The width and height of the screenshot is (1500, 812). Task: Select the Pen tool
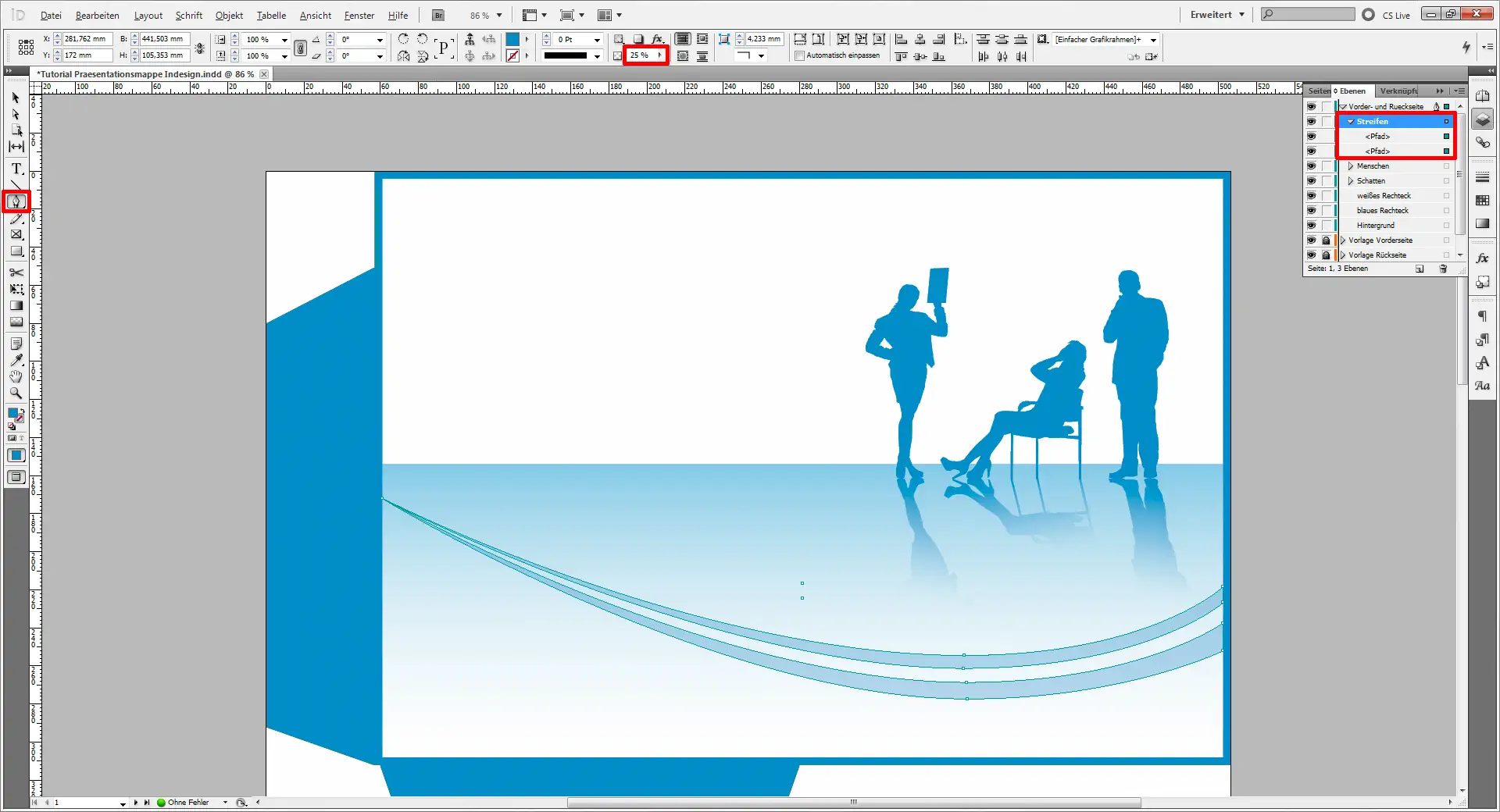point(16,202)
